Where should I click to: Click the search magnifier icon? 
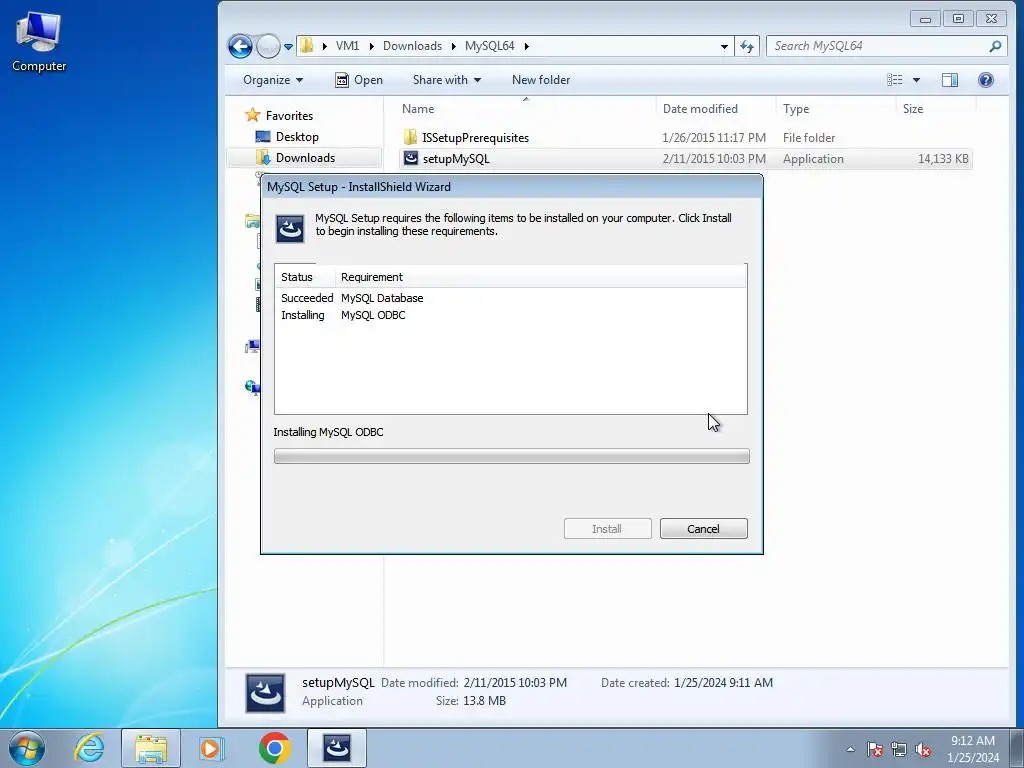point(995,46)
